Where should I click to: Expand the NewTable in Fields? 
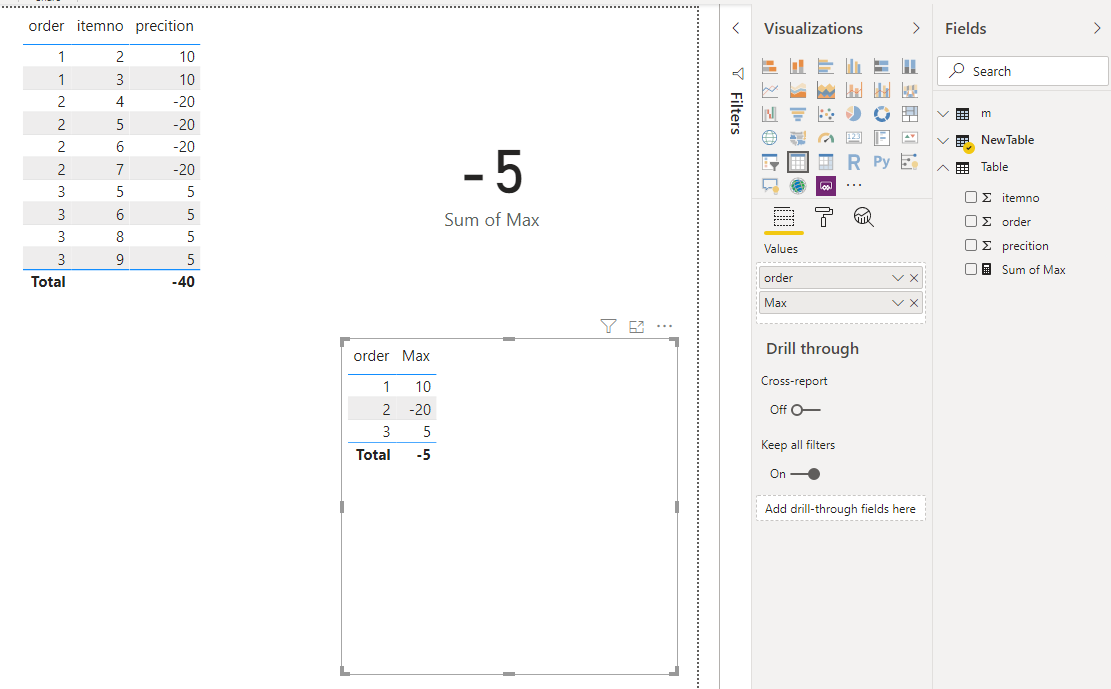click(x=943, y=140)
